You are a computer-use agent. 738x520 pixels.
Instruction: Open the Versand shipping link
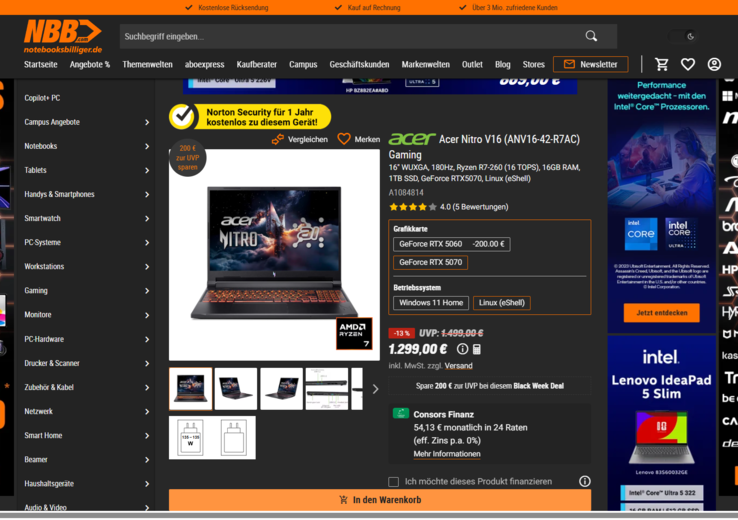point(458,366)
